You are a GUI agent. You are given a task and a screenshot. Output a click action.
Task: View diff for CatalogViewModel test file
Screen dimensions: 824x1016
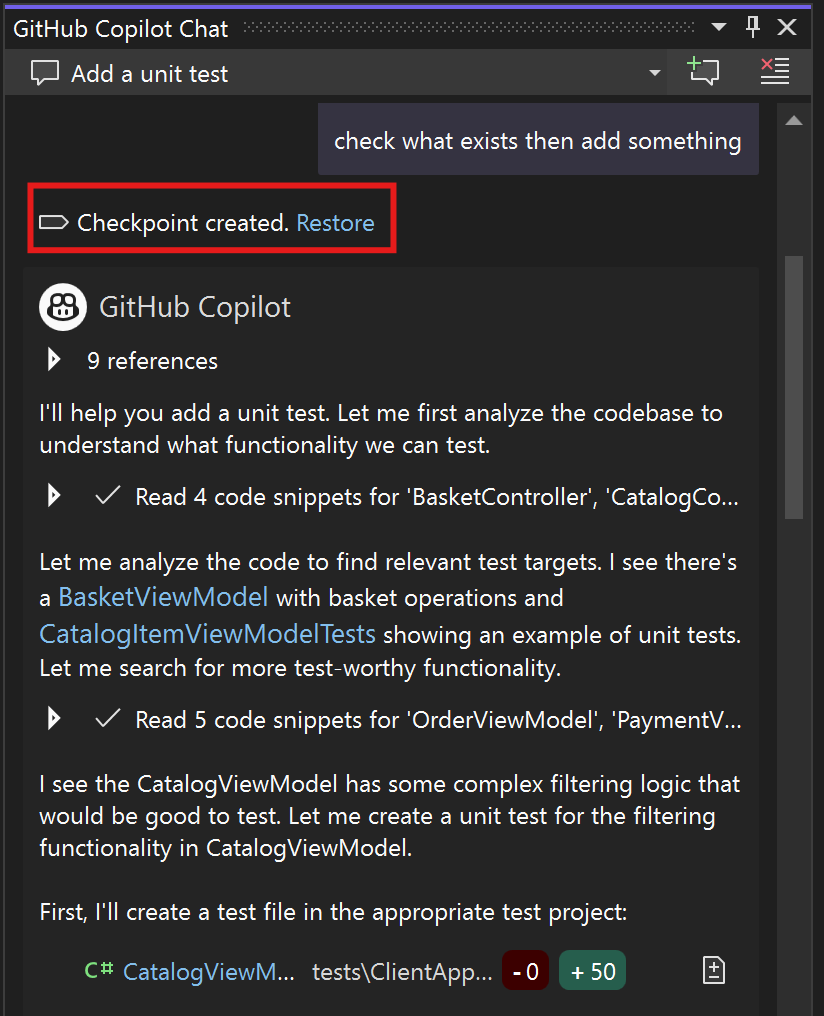click(x=714, y=971)
